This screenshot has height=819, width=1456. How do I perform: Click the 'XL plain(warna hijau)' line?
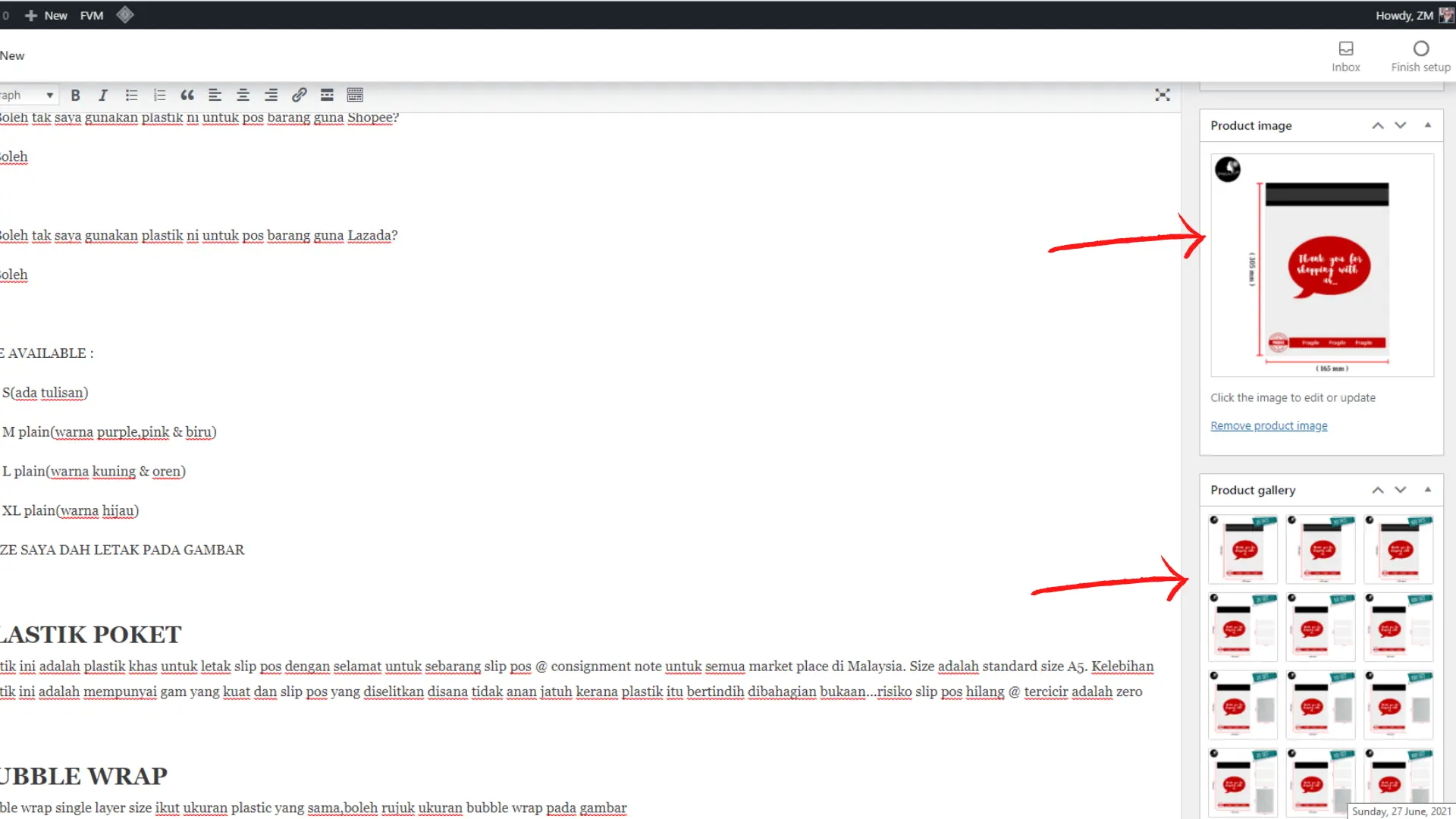pyautogui.click(x=71, y=510)
